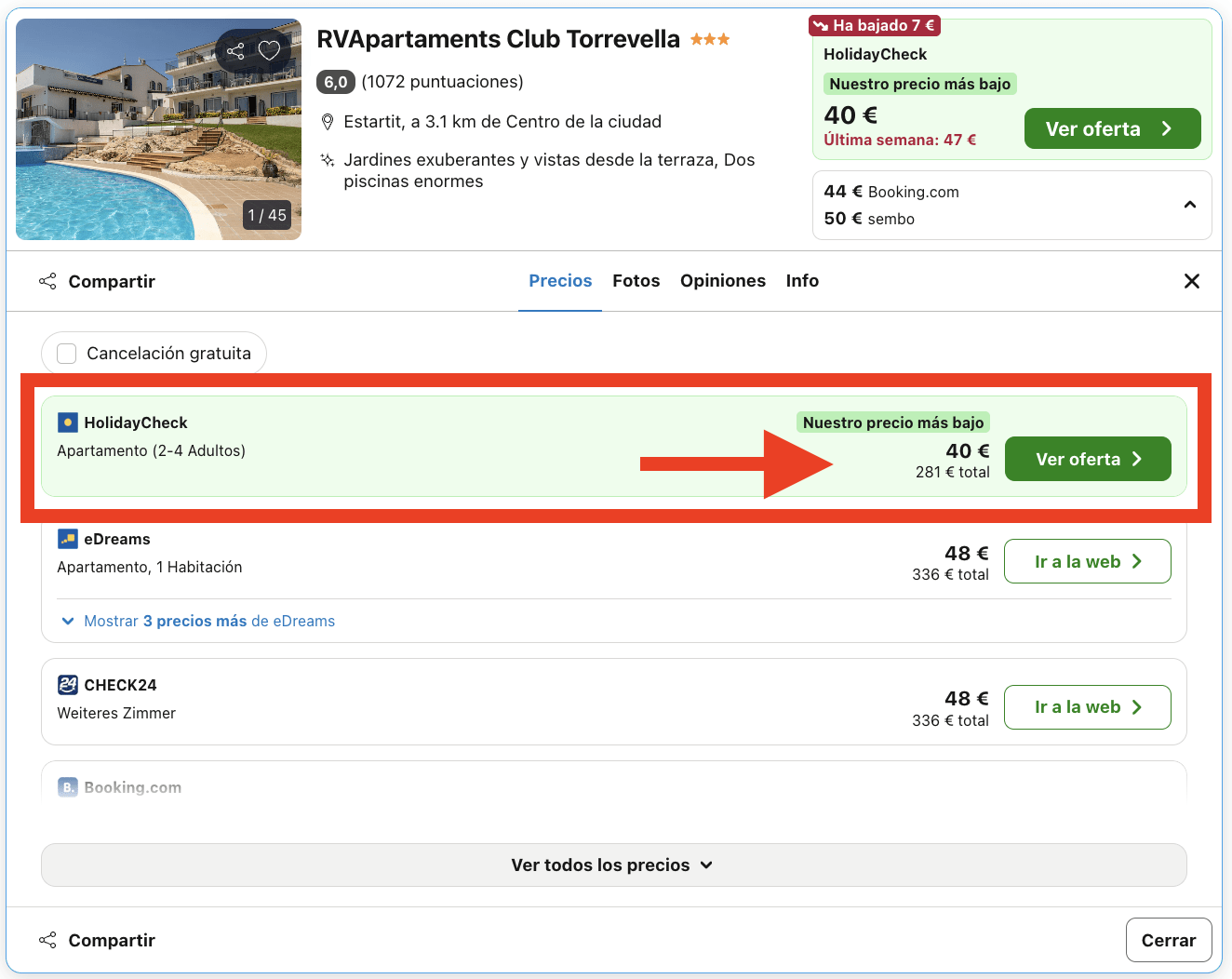Click the hotel photo thumbnail showing 1/45
The height and width of the screenshot is (979, 1232).
tap(158, 128)
